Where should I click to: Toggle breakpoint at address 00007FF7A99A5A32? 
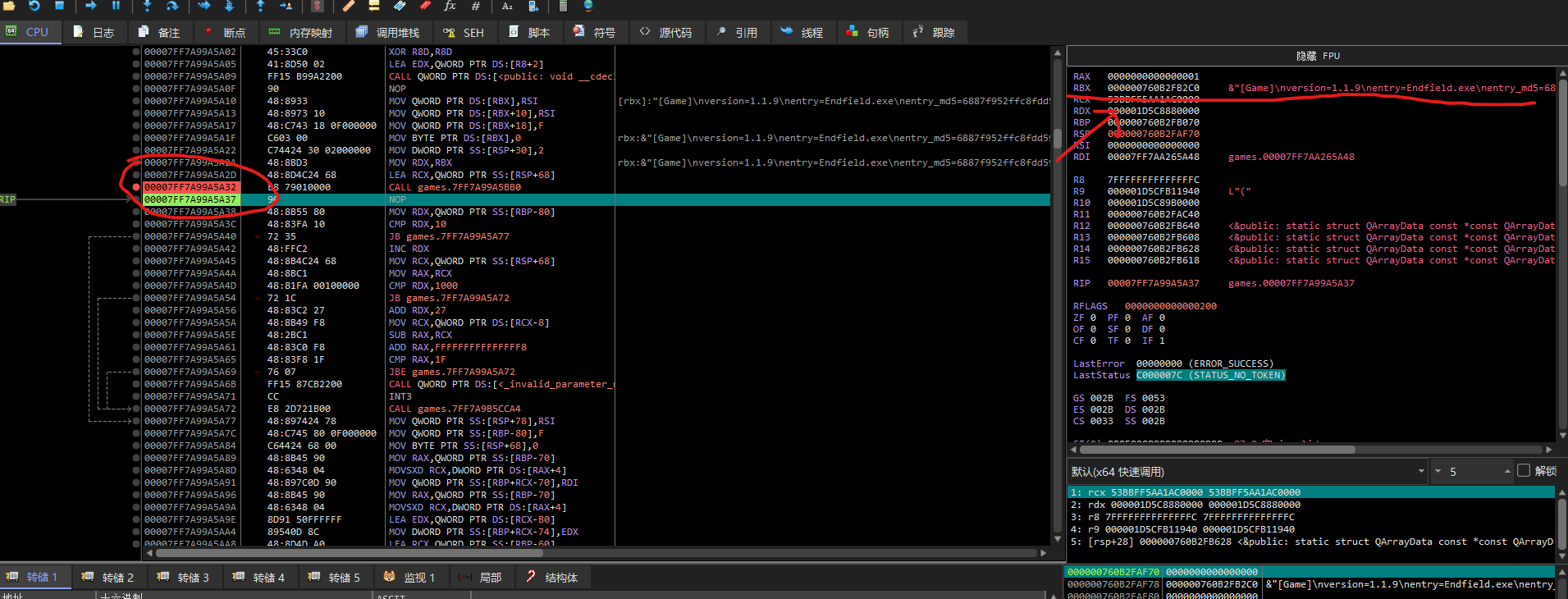click(x=136, y=187)
